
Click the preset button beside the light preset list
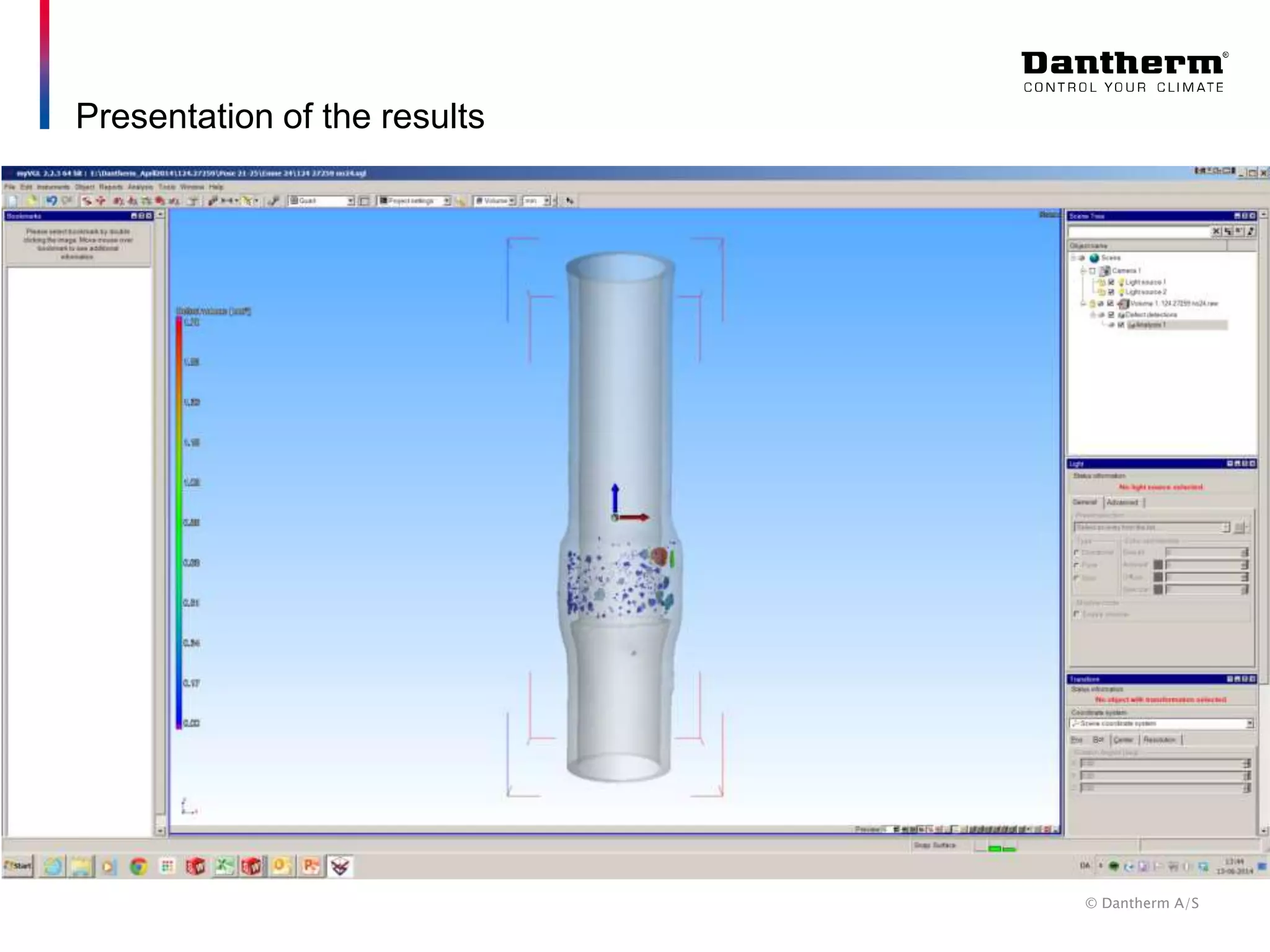pyautogui.click(x=1240, y=527)
